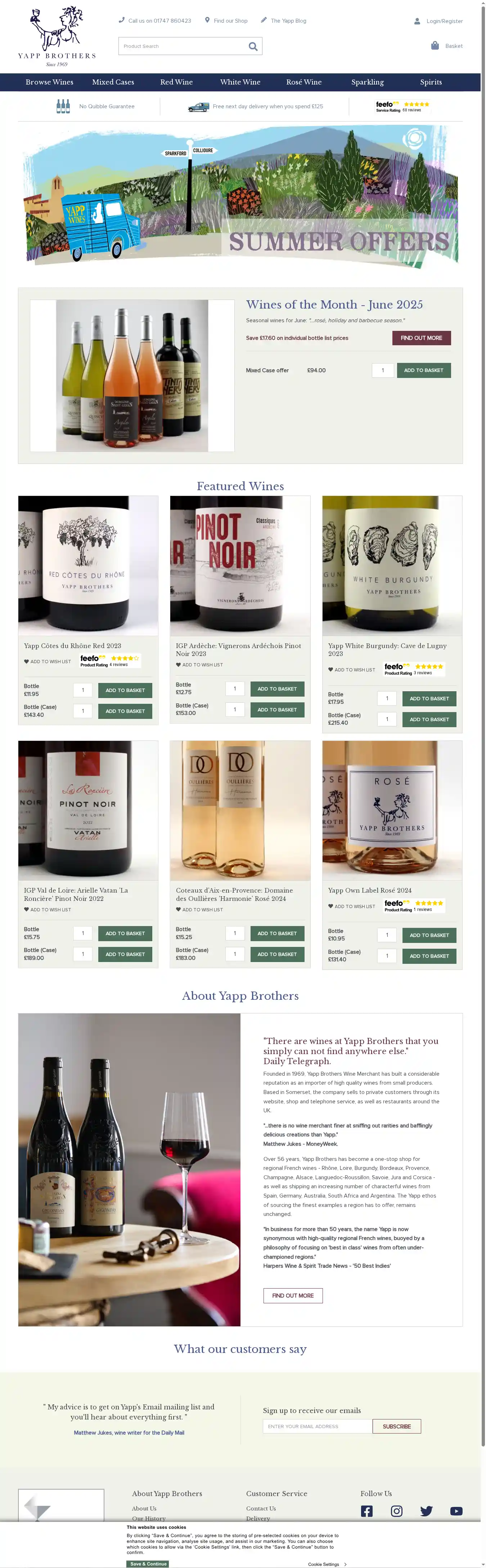
Task: Open the YouTube icon in footer
Action: tap(456, 1511)
